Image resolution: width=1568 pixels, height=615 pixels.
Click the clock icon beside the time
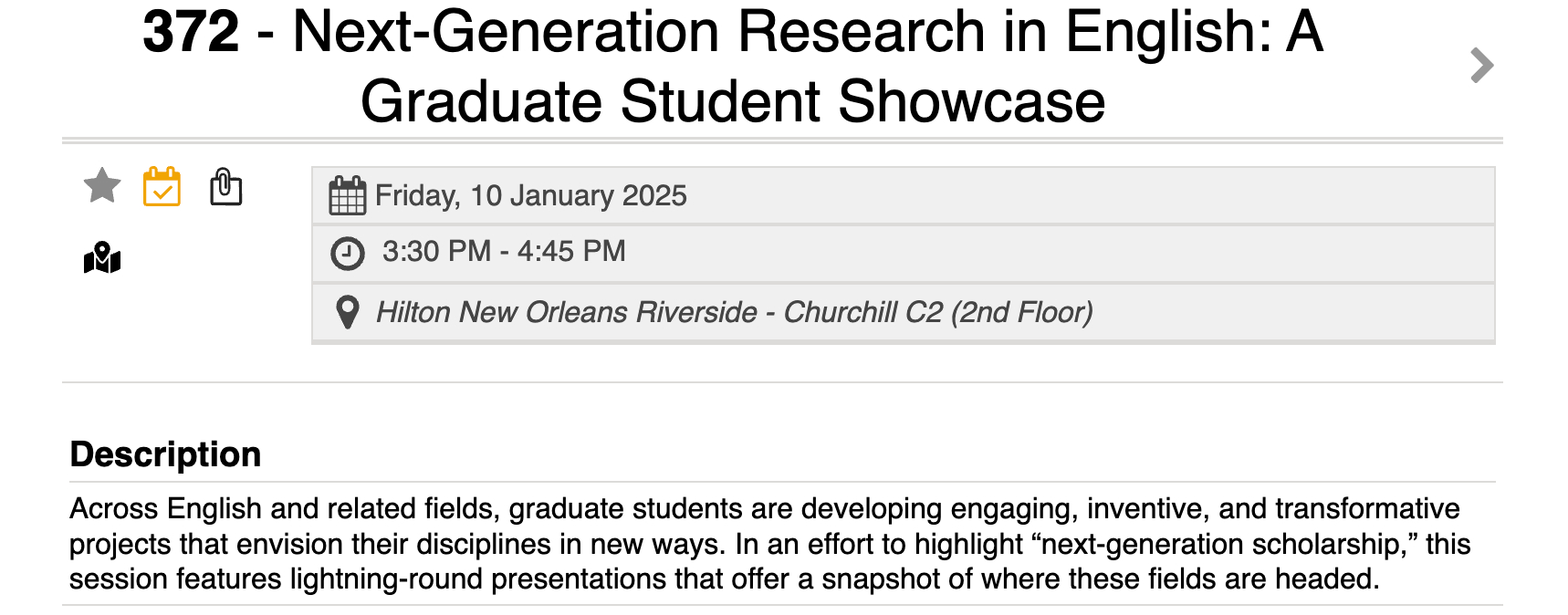pyautogui.click(x=347, y=253)
